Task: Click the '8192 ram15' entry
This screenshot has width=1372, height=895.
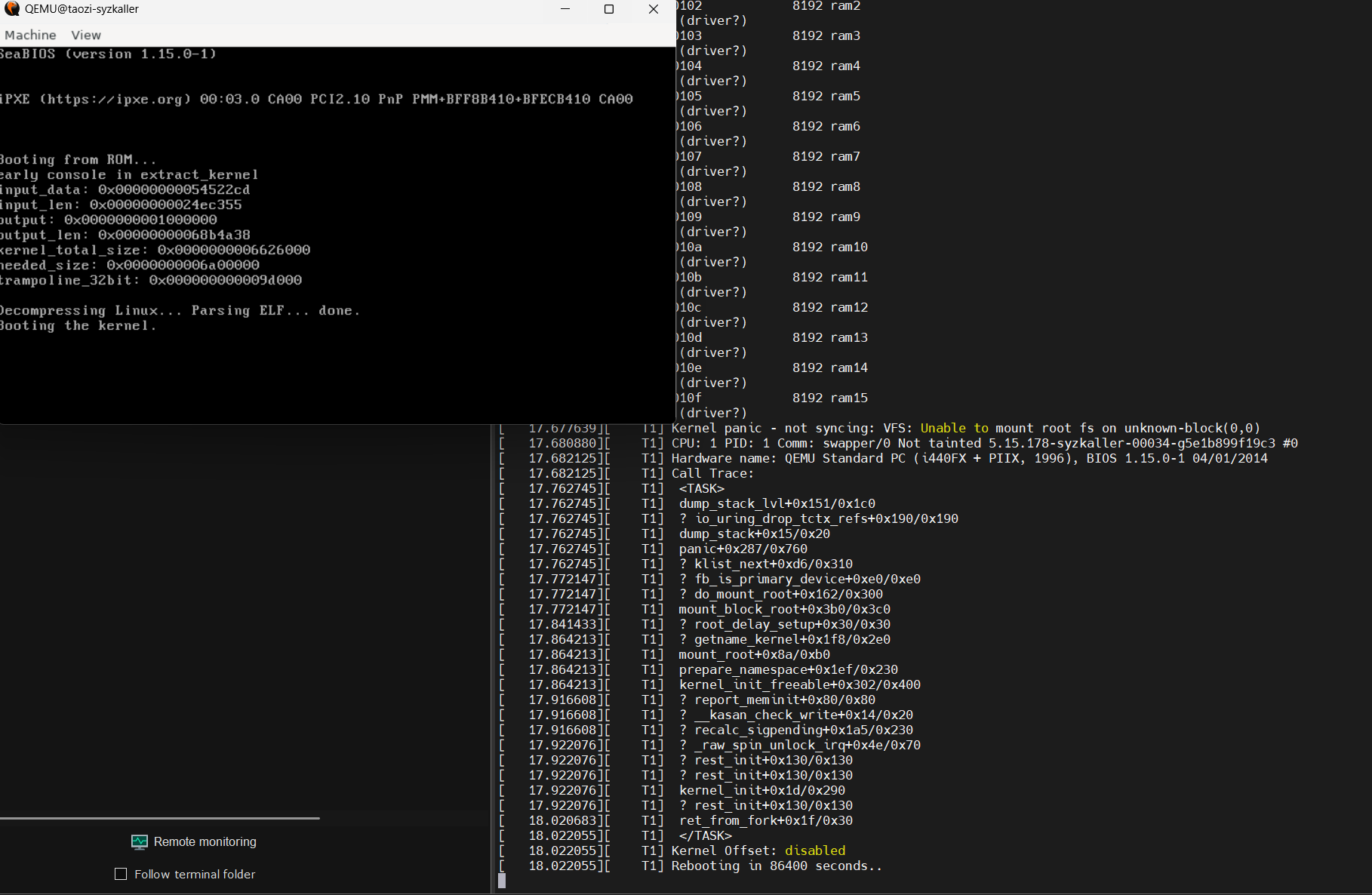Action: point(830,398)
